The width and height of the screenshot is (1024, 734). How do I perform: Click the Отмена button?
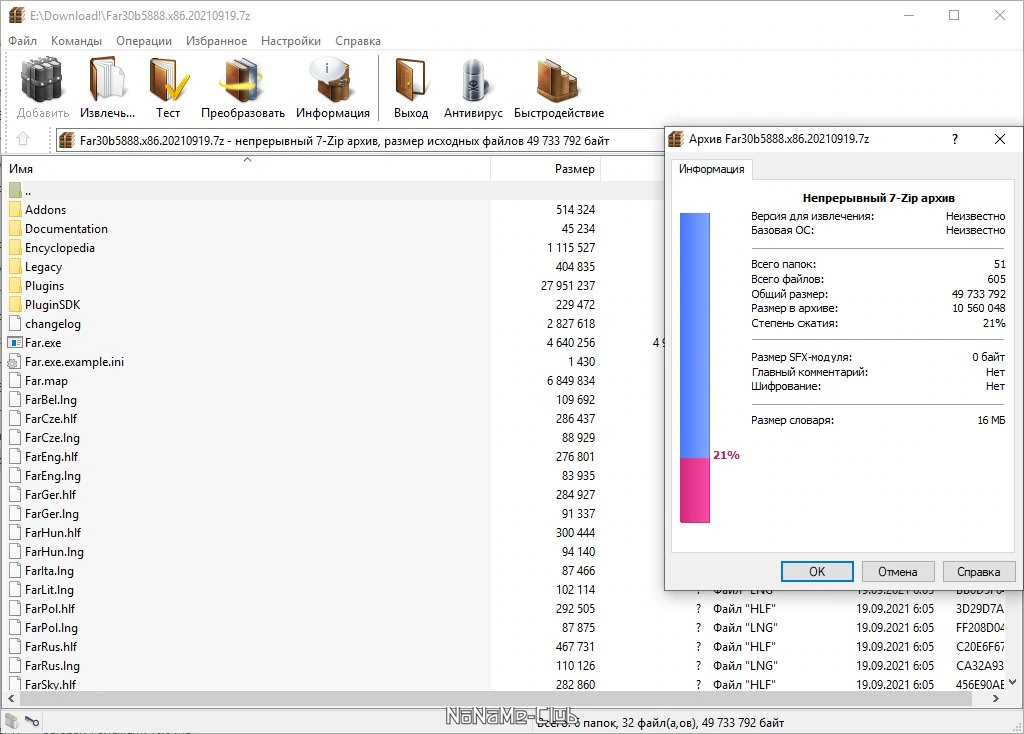point(897,571)
